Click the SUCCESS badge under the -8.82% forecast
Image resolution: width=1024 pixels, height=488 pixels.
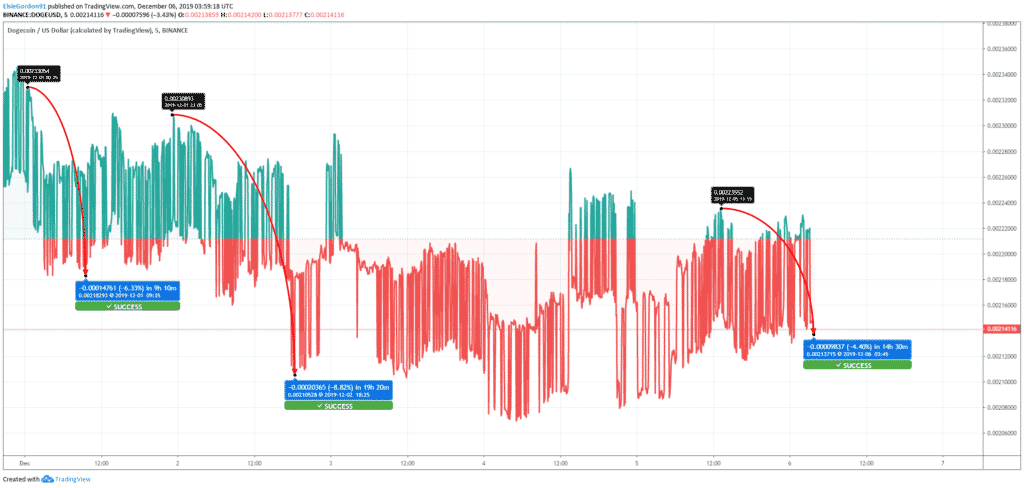tap(339, 405)
